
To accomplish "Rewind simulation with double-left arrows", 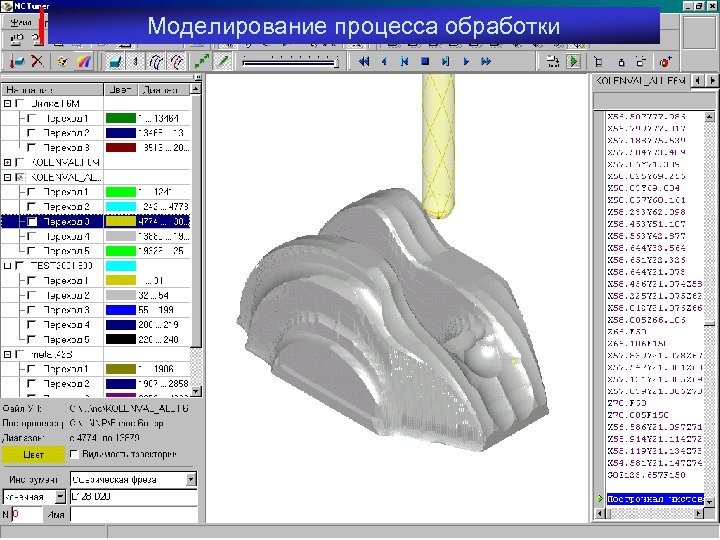I will 364,61.
